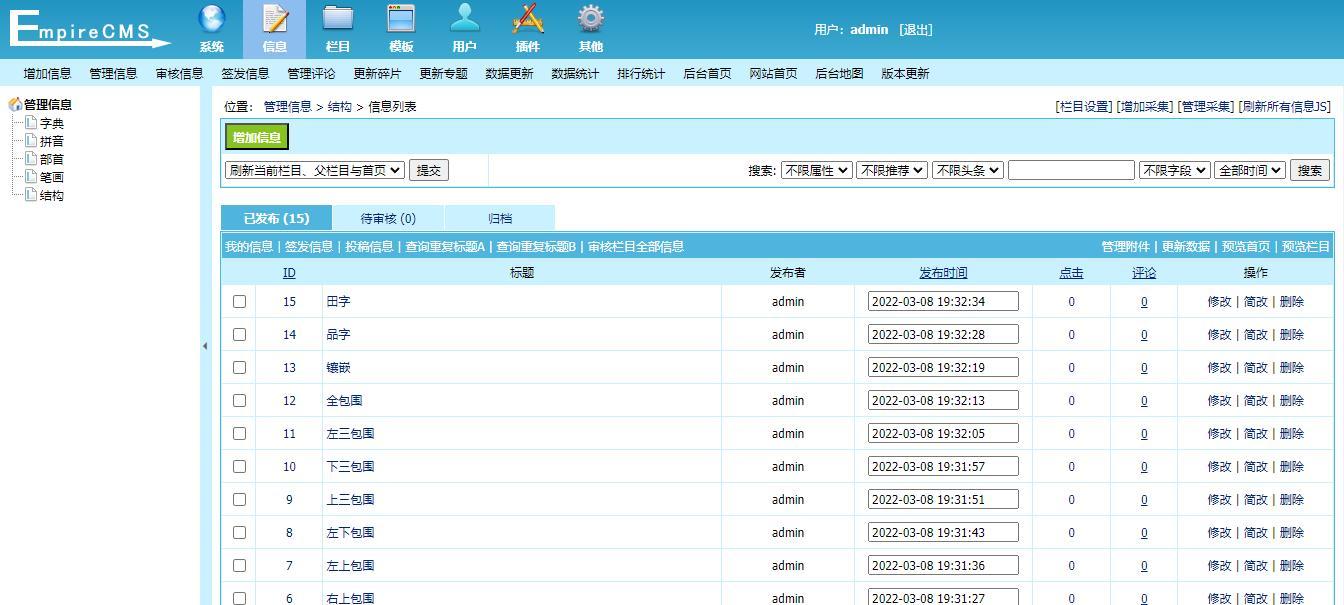
Task: Check the checkbox for row 田字
Action: point(239,301)
